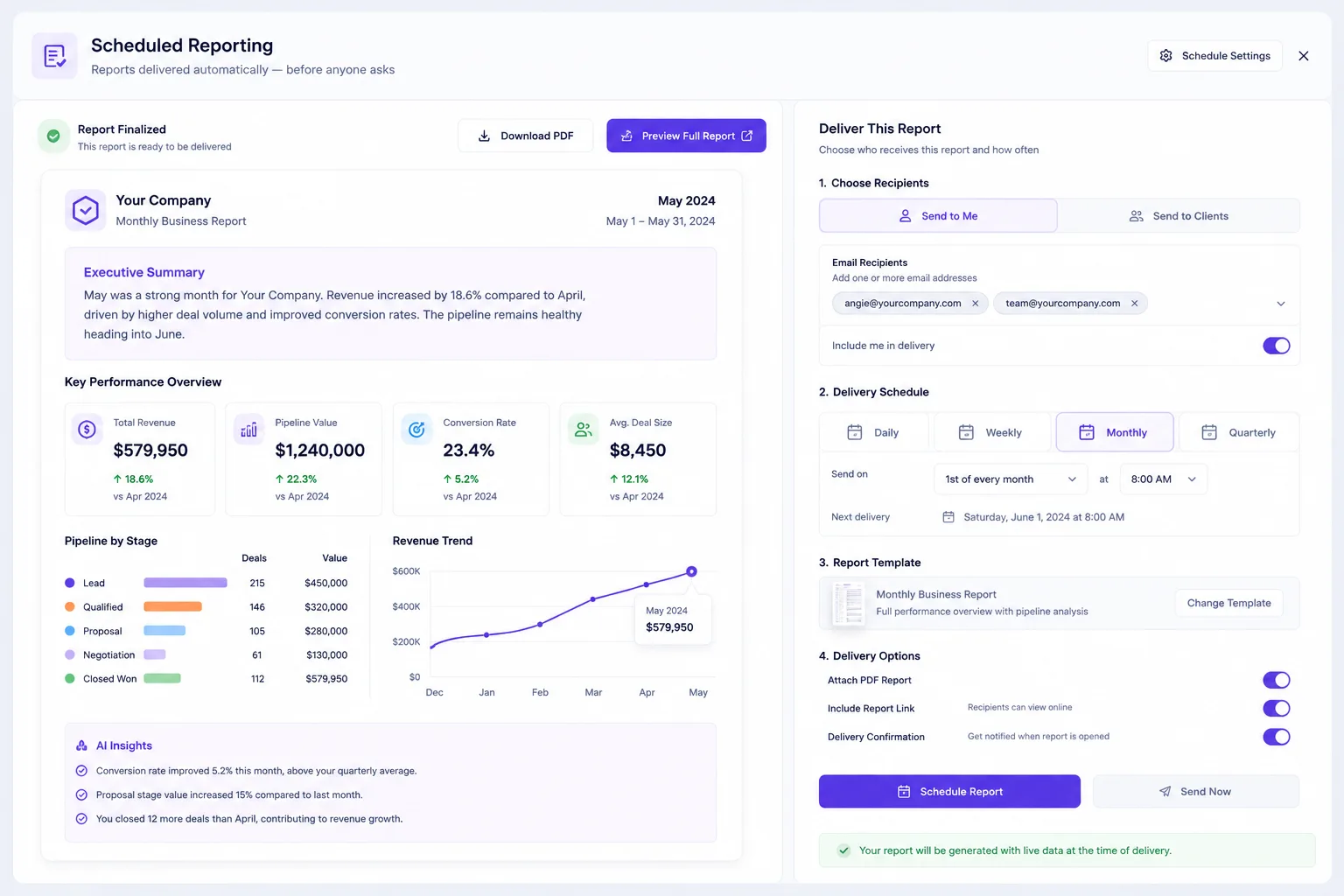The width and height of the screenshot is (1344, 896).
Task: Click the 23.4% Conversion Rate value
Action: (468, 451)
